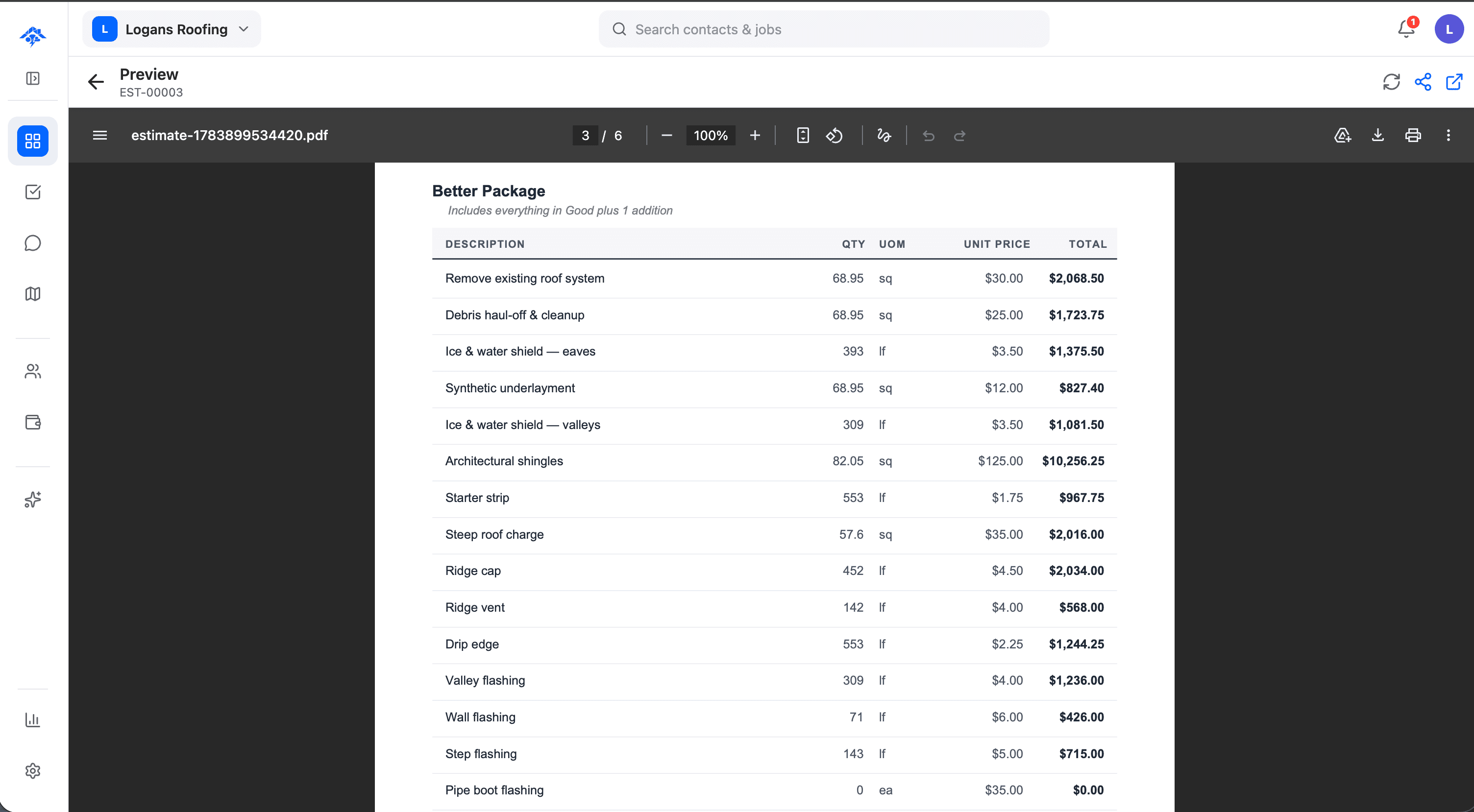Refresh the estimate preview

point(1392,82)
